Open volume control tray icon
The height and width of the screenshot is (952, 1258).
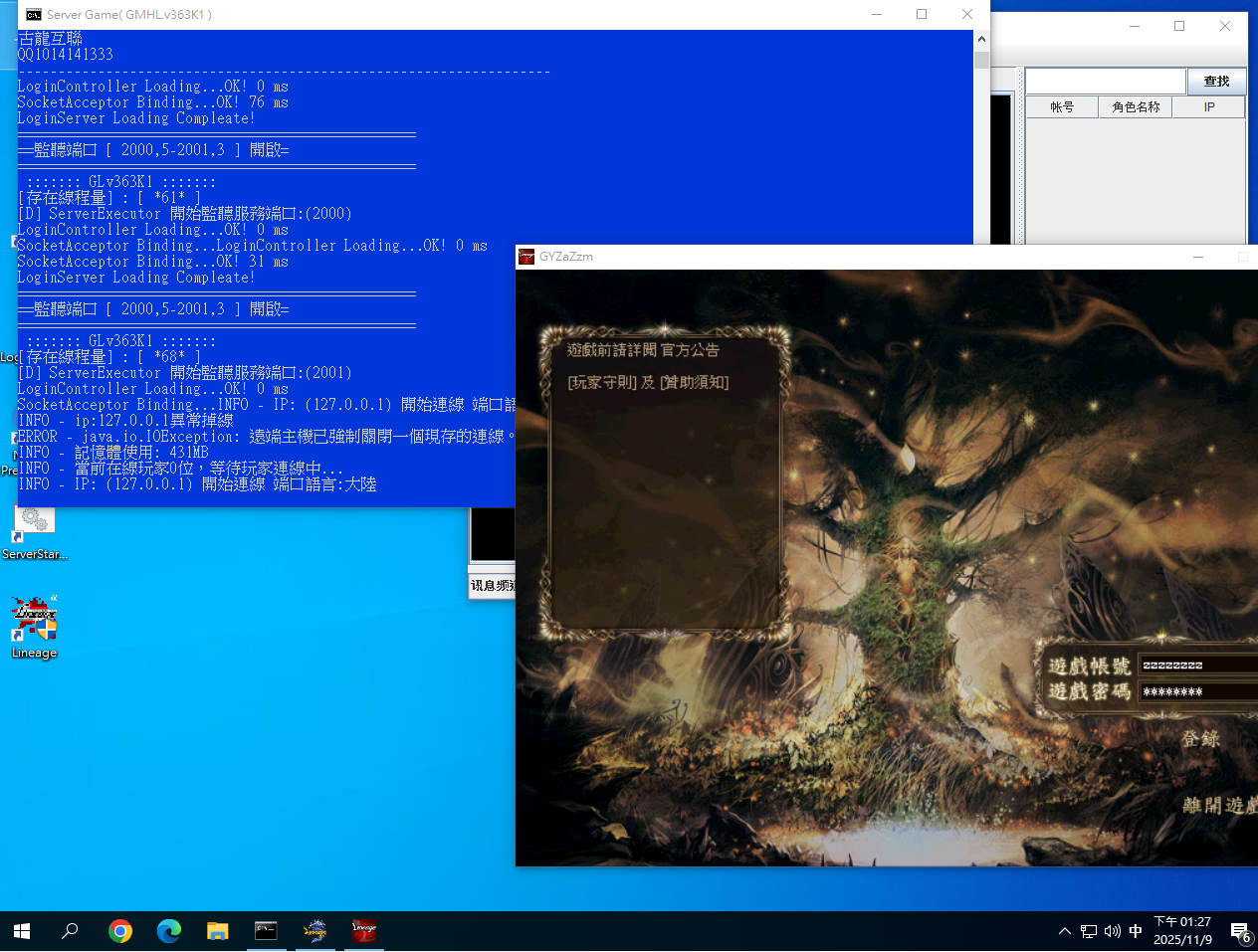[x=1112, y=932]
